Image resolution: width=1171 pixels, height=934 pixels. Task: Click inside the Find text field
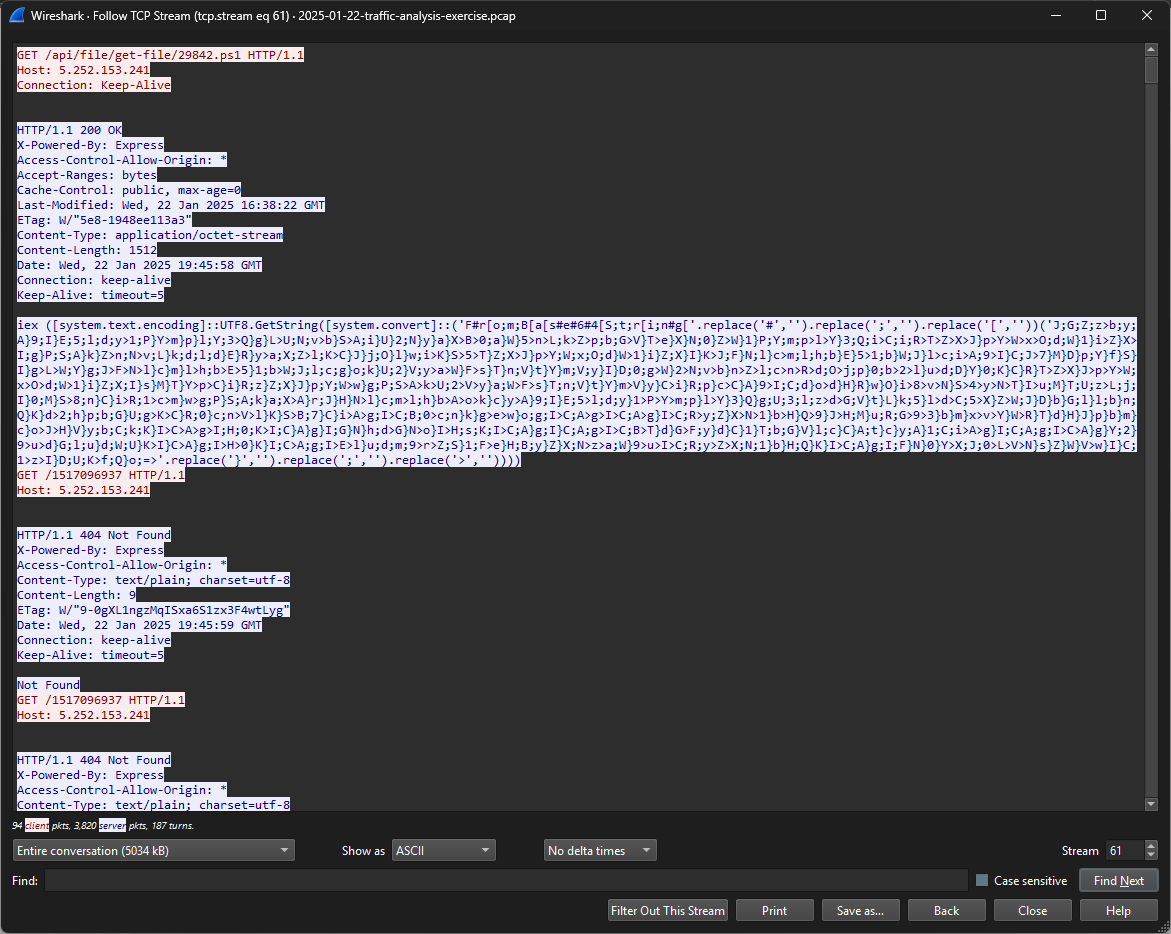[x=505, y=881]
